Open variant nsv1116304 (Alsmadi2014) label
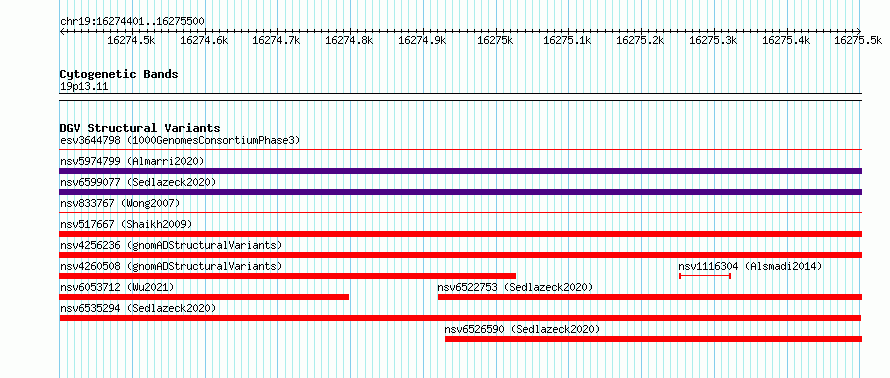Image resolution: width=890 pixels, height=378 pixels. pos(750,266)
